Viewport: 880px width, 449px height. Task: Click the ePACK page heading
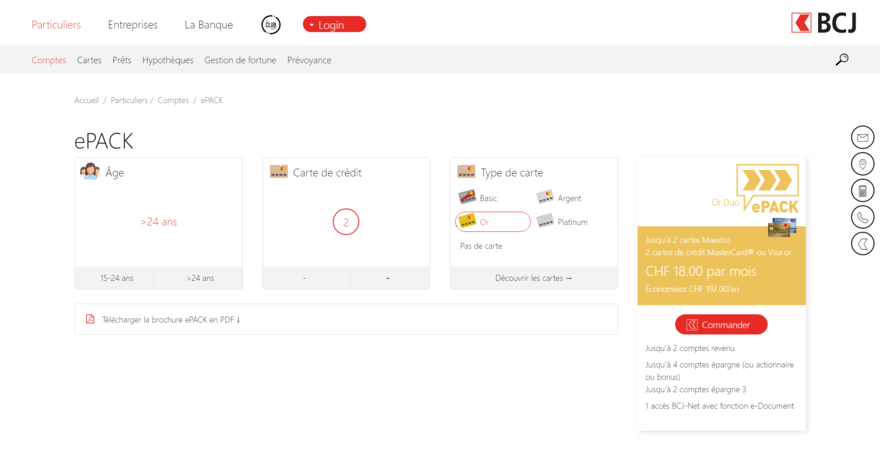click(x=104, y=141)
